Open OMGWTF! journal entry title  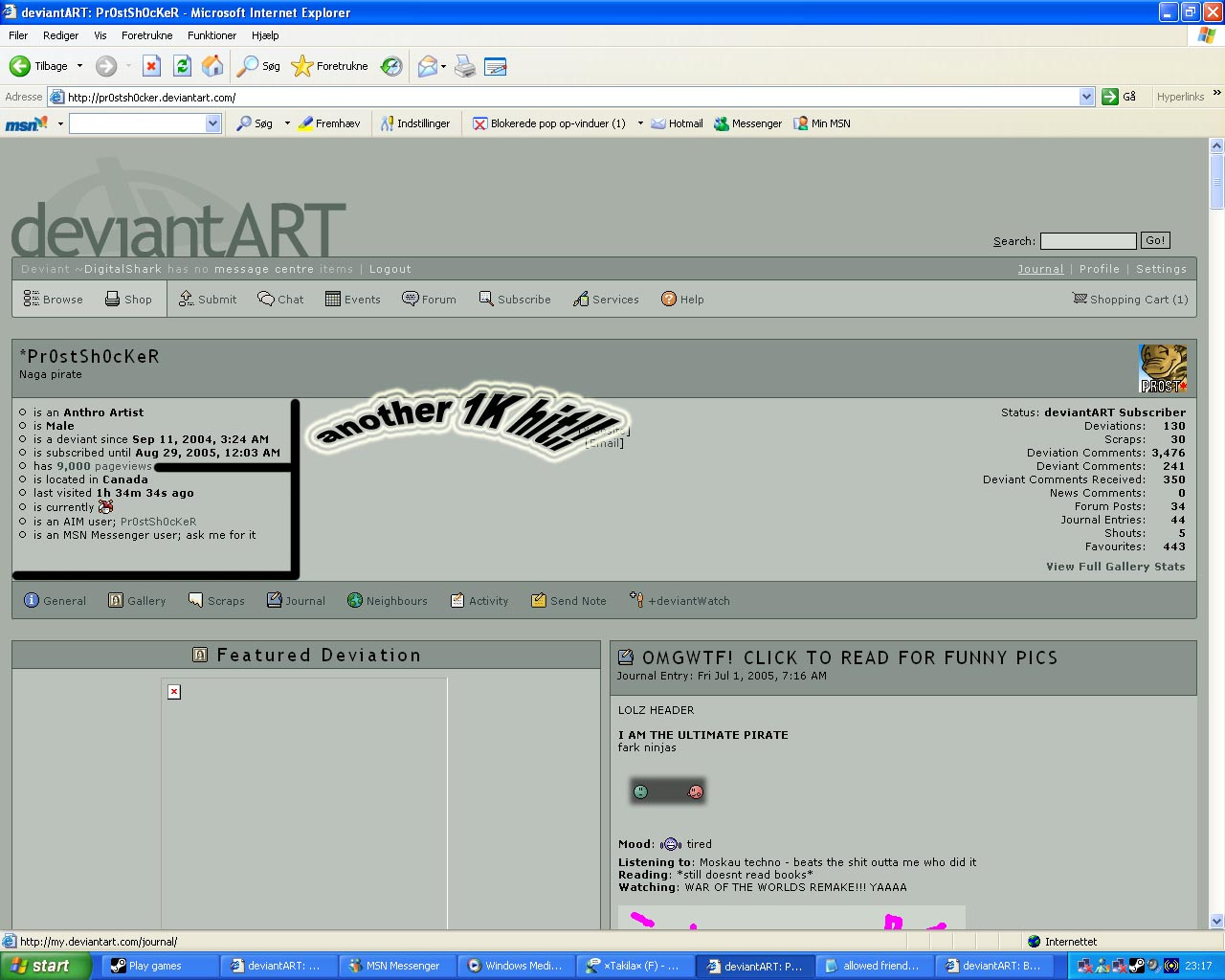(850, 657)
